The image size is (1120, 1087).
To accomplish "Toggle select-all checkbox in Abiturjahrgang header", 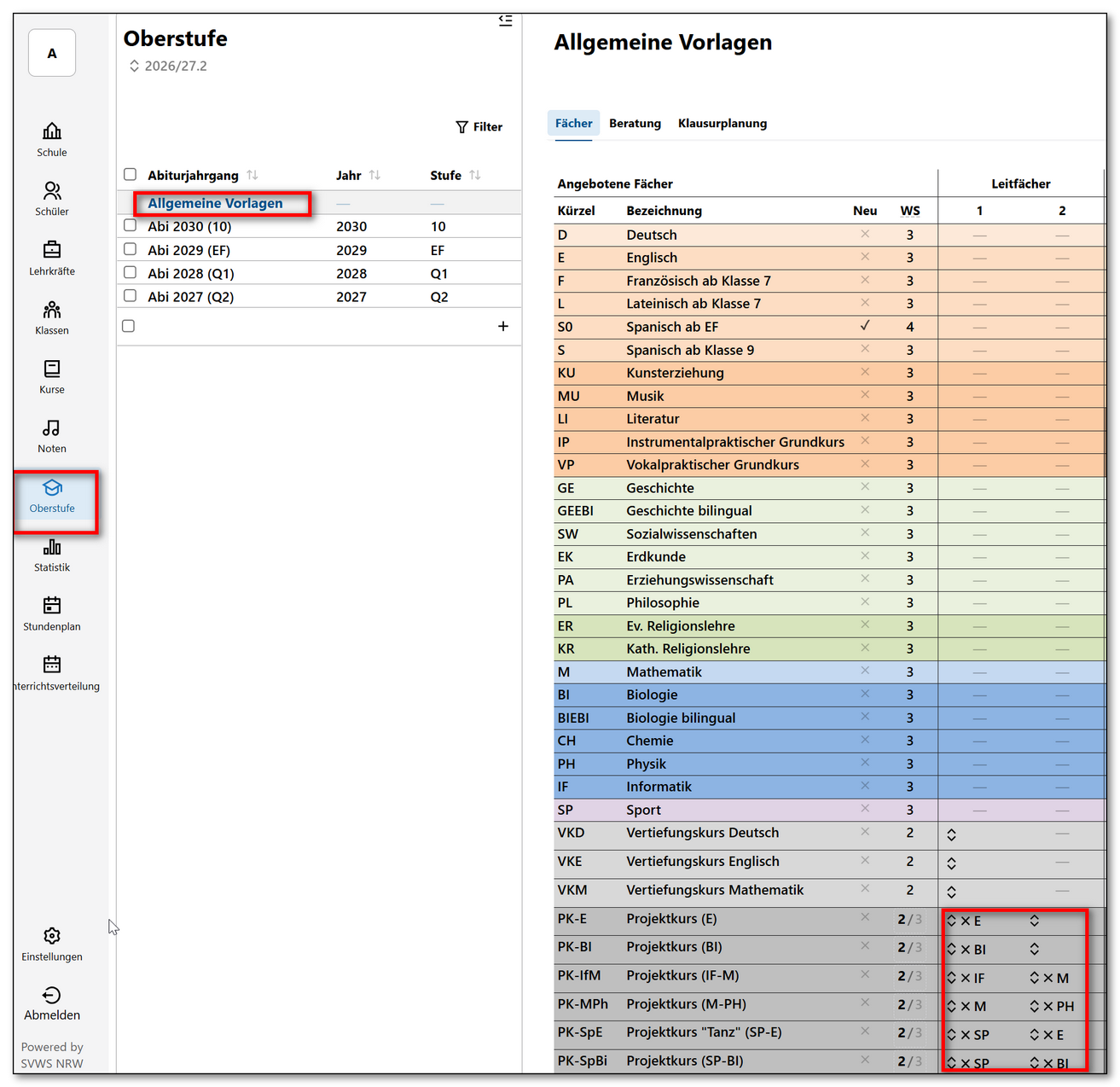I will [x=130, y=174].
